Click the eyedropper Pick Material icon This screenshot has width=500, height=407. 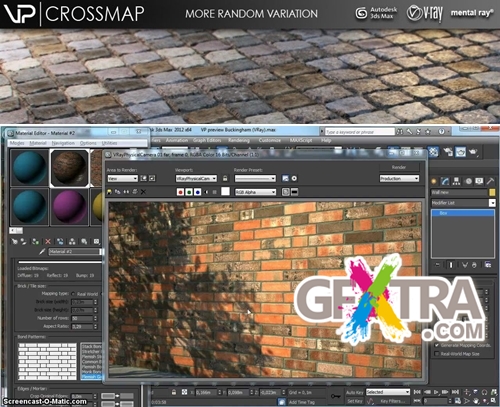pos(42,252)
